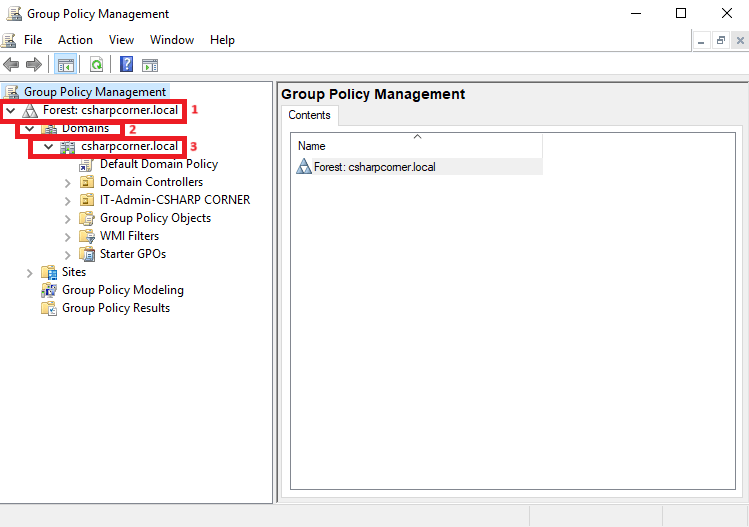Click the Sites folder icon

point(49,272)
